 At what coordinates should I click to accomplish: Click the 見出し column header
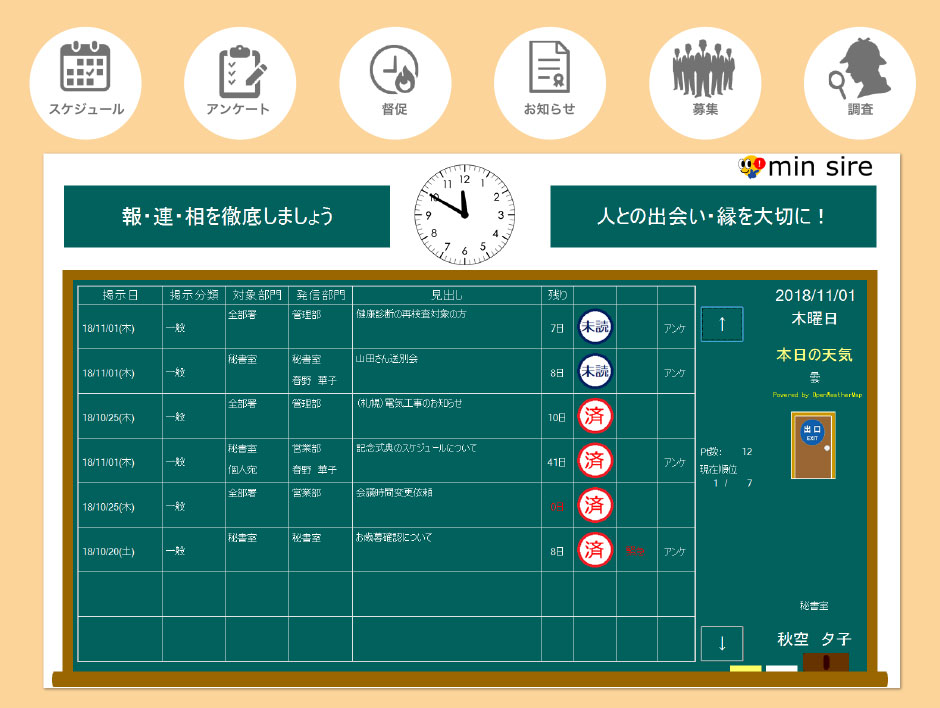[447, 295]
